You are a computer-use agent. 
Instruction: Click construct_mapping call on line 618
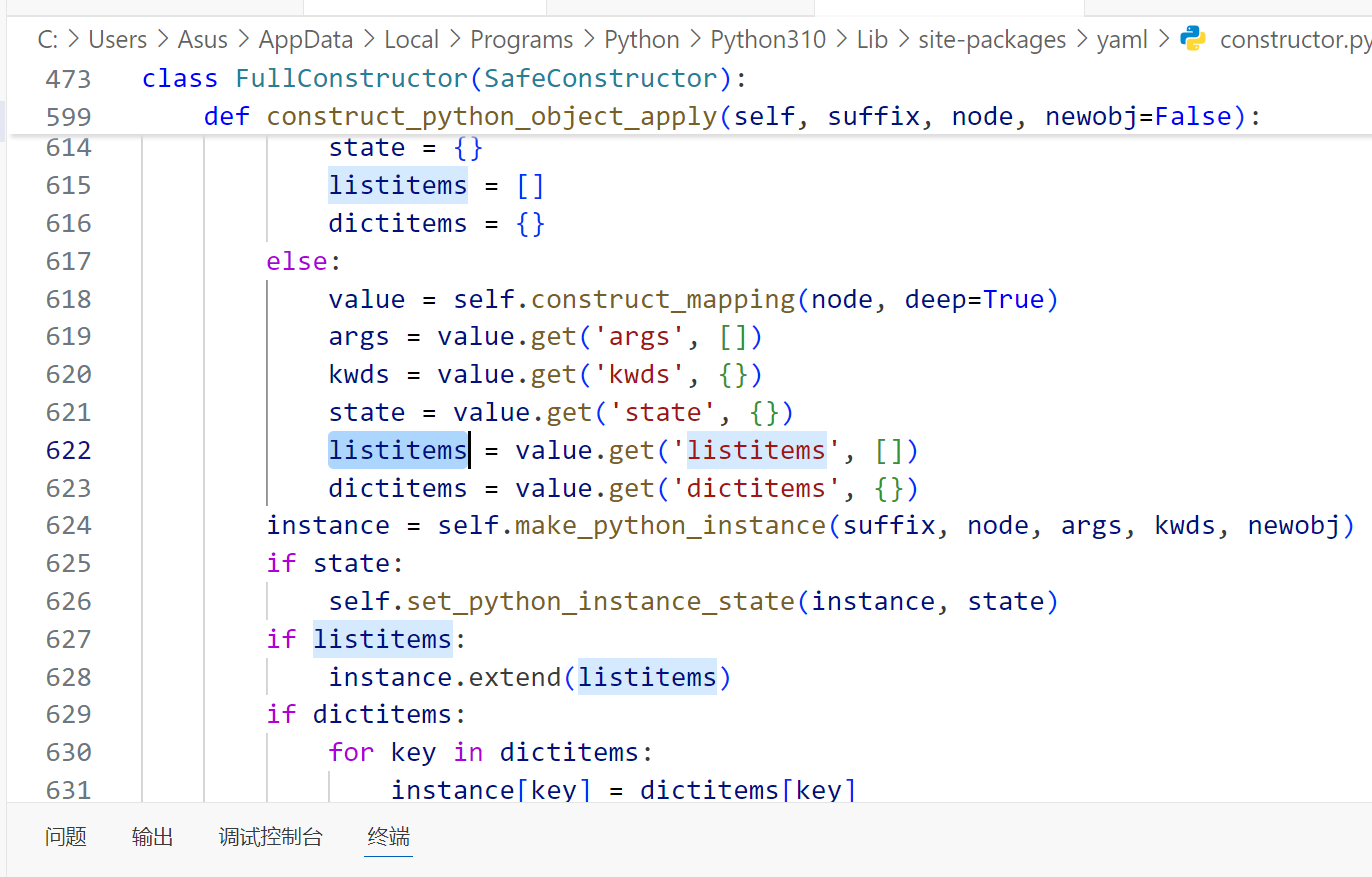[x=662, y=299]
